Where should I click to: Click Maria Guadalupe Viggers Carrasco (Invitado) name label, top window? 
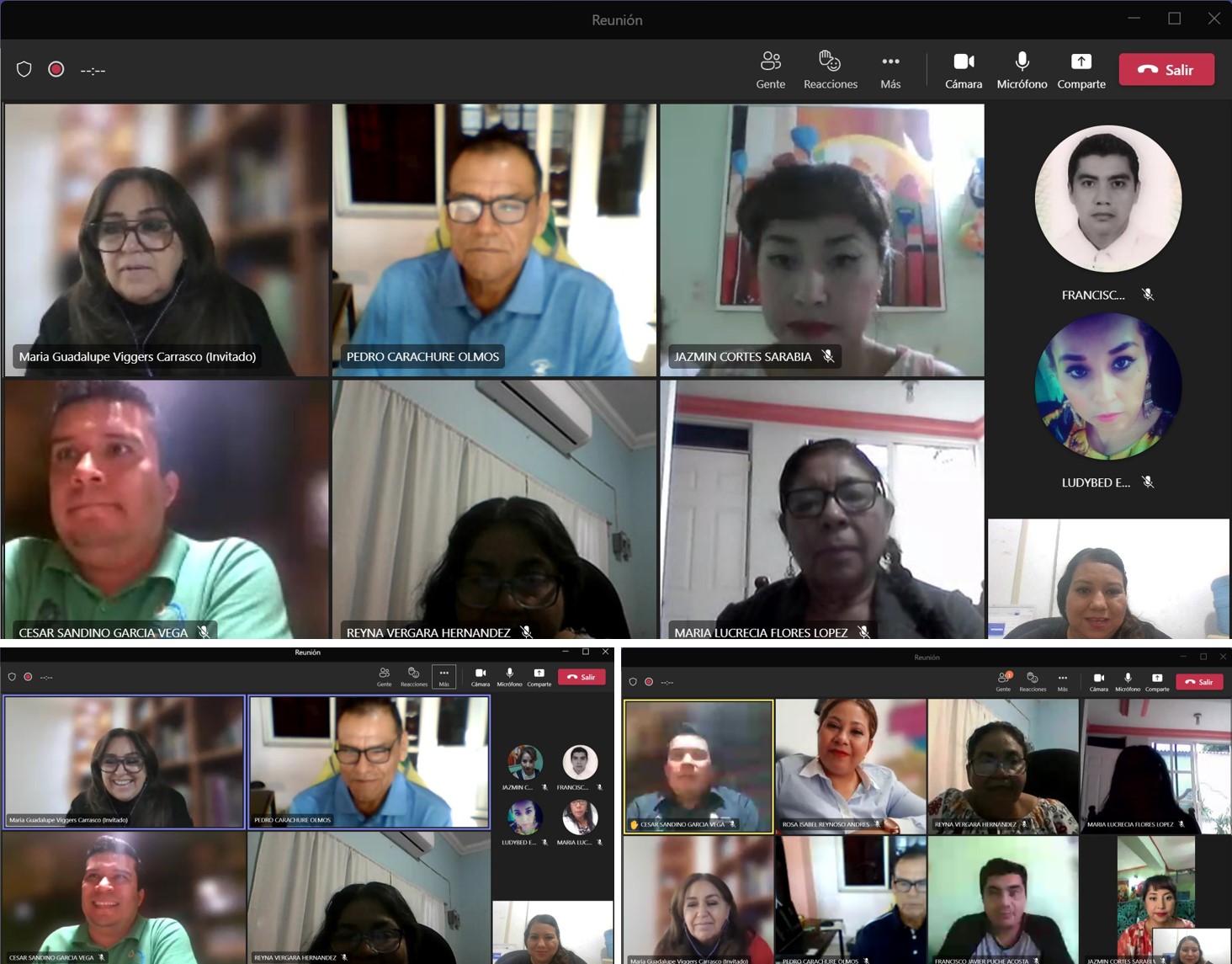pyautogui.click(x=137, y=356)
